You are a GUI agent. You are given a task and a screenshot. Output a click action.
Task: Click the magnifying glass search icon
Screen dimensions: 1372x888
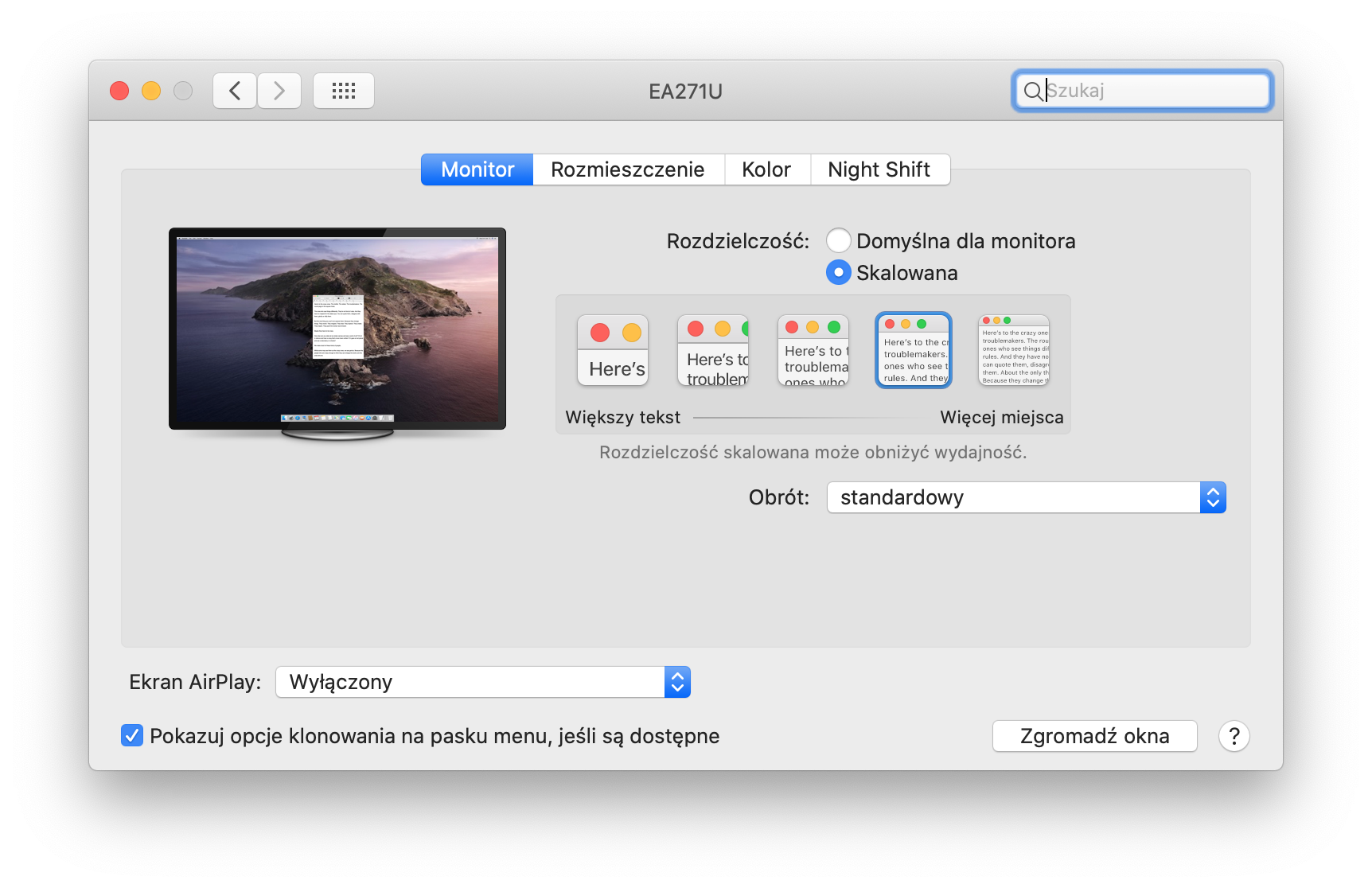click(x=1032, y=91)
